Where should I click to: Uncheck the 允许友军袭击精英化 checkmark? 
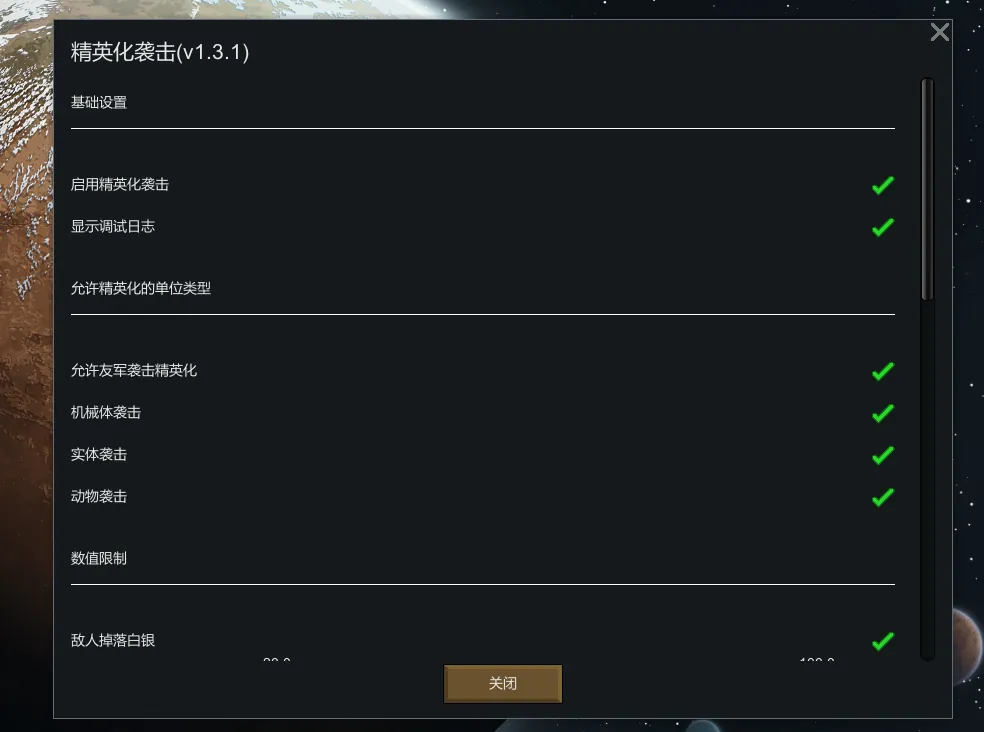tap(883, 371)
